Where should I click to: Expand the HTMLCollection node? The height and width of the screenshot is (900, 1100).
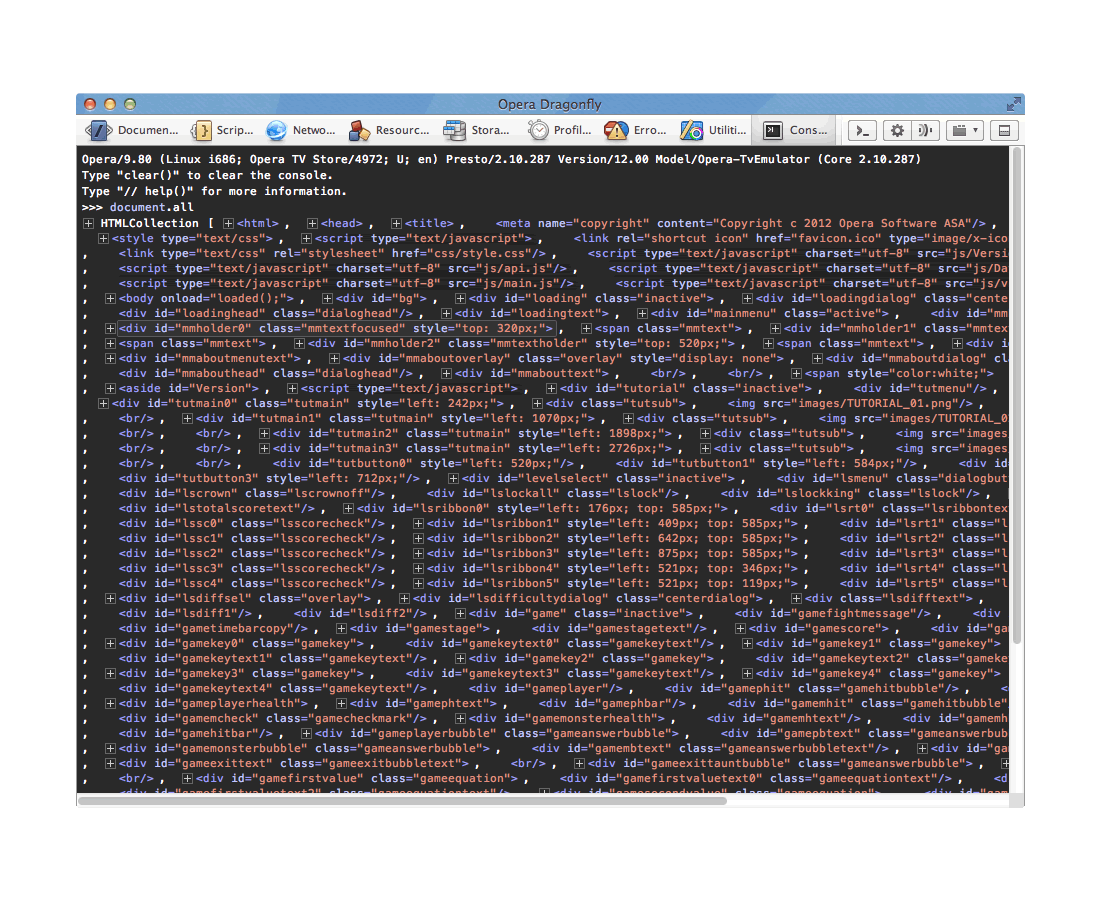point(89,223)
